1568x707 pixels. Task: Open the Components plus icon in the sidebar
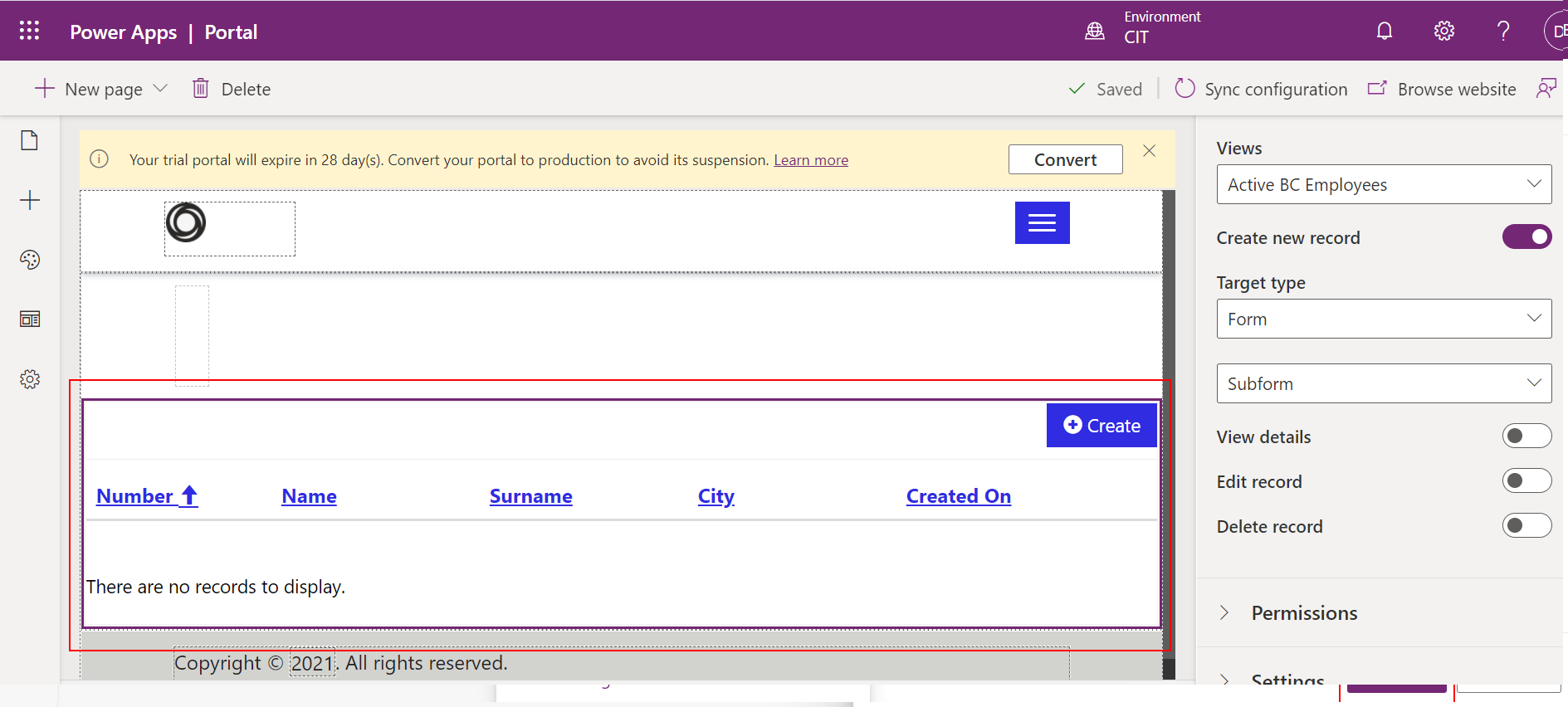pyautogui.click(x=30, y=200)
